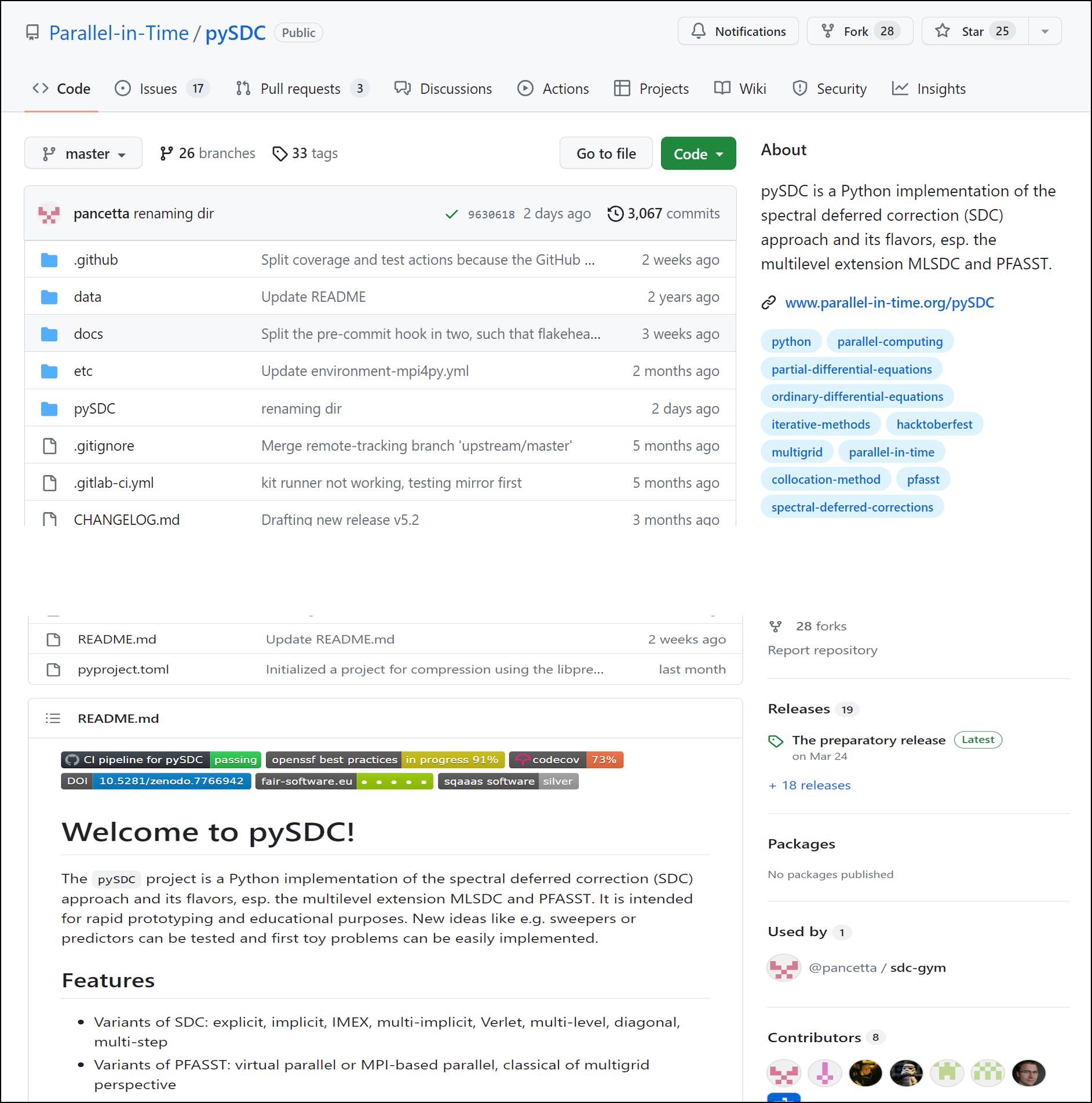Click the branches icon showing 26 branches
The image size is (1092, 1103).
click(x=166, y=154)
